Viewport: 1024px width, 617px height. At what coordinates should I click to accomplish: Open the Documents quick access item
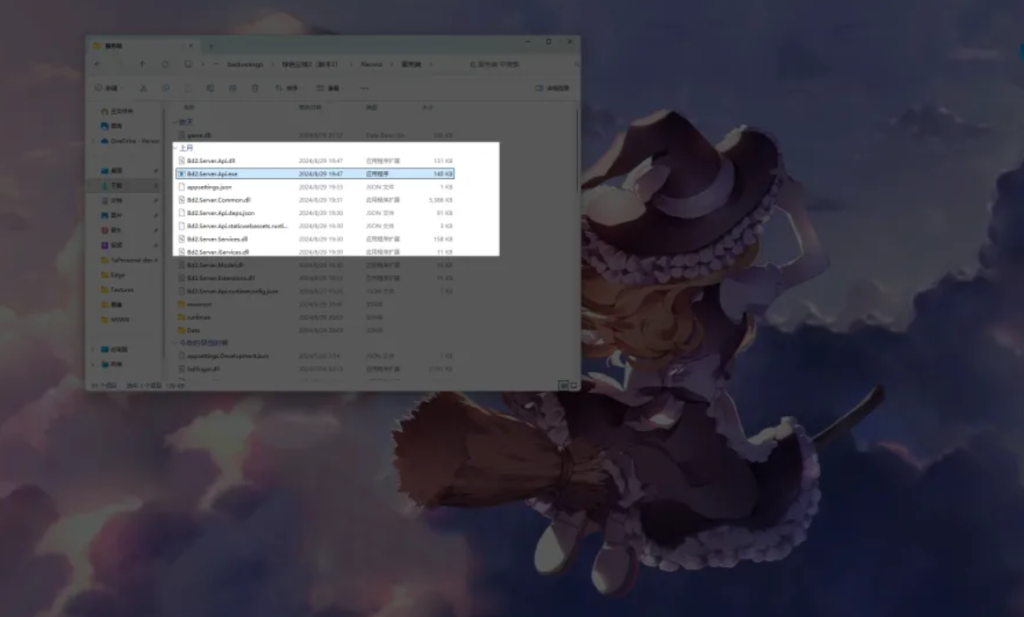tap(112, 200)
